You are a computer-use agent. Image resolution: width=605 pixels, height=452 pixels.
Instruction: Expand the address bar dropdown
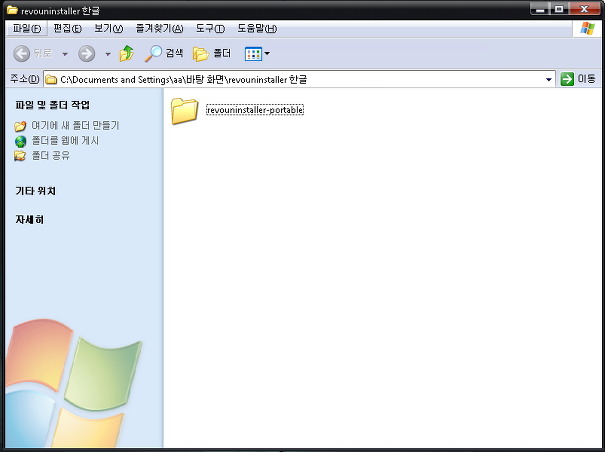[x=549, y=80]
